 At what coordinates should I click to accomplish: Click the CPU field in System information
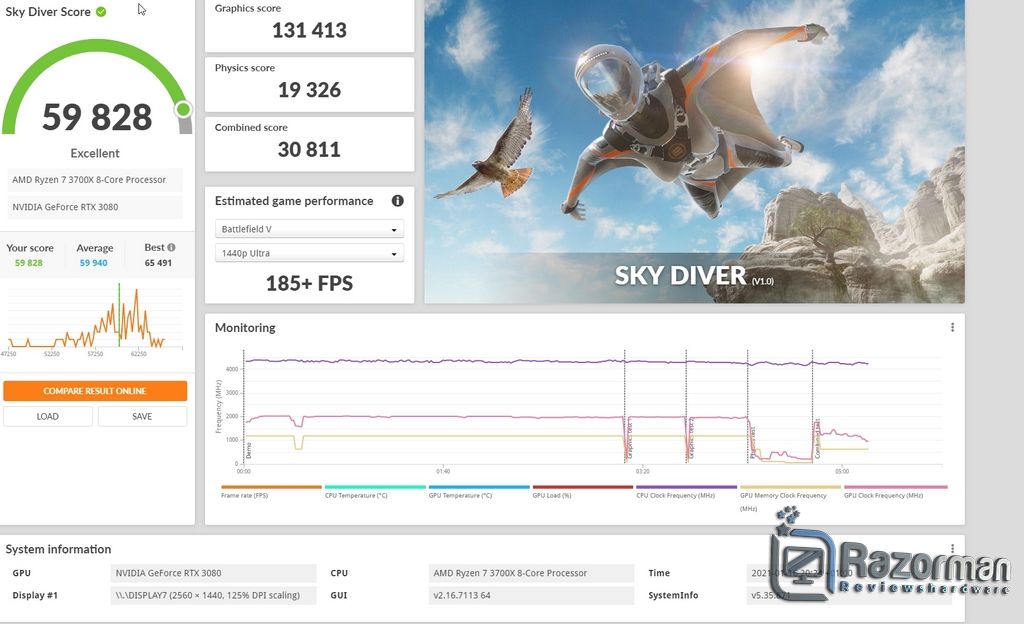(x=531, y=573)
